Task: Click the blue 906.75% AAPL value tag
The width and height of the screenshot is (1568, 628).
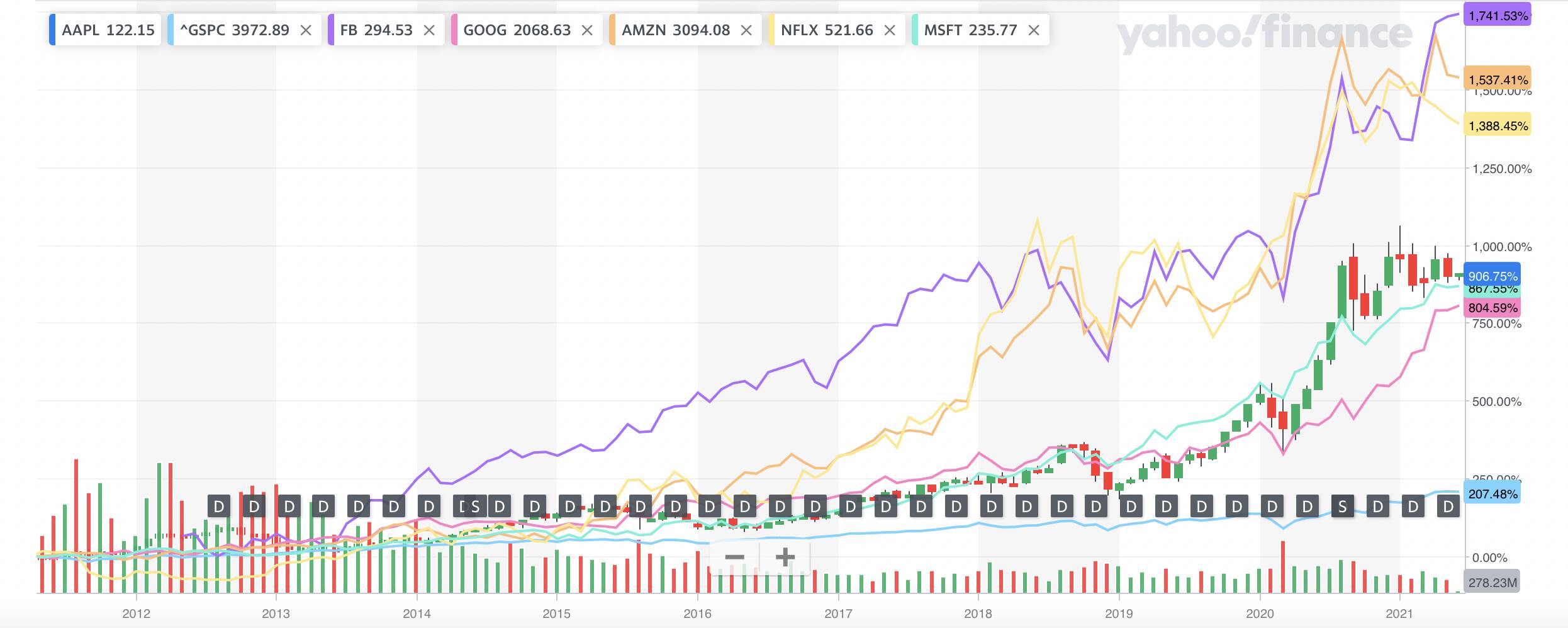Action: [x=1492, y=276]
